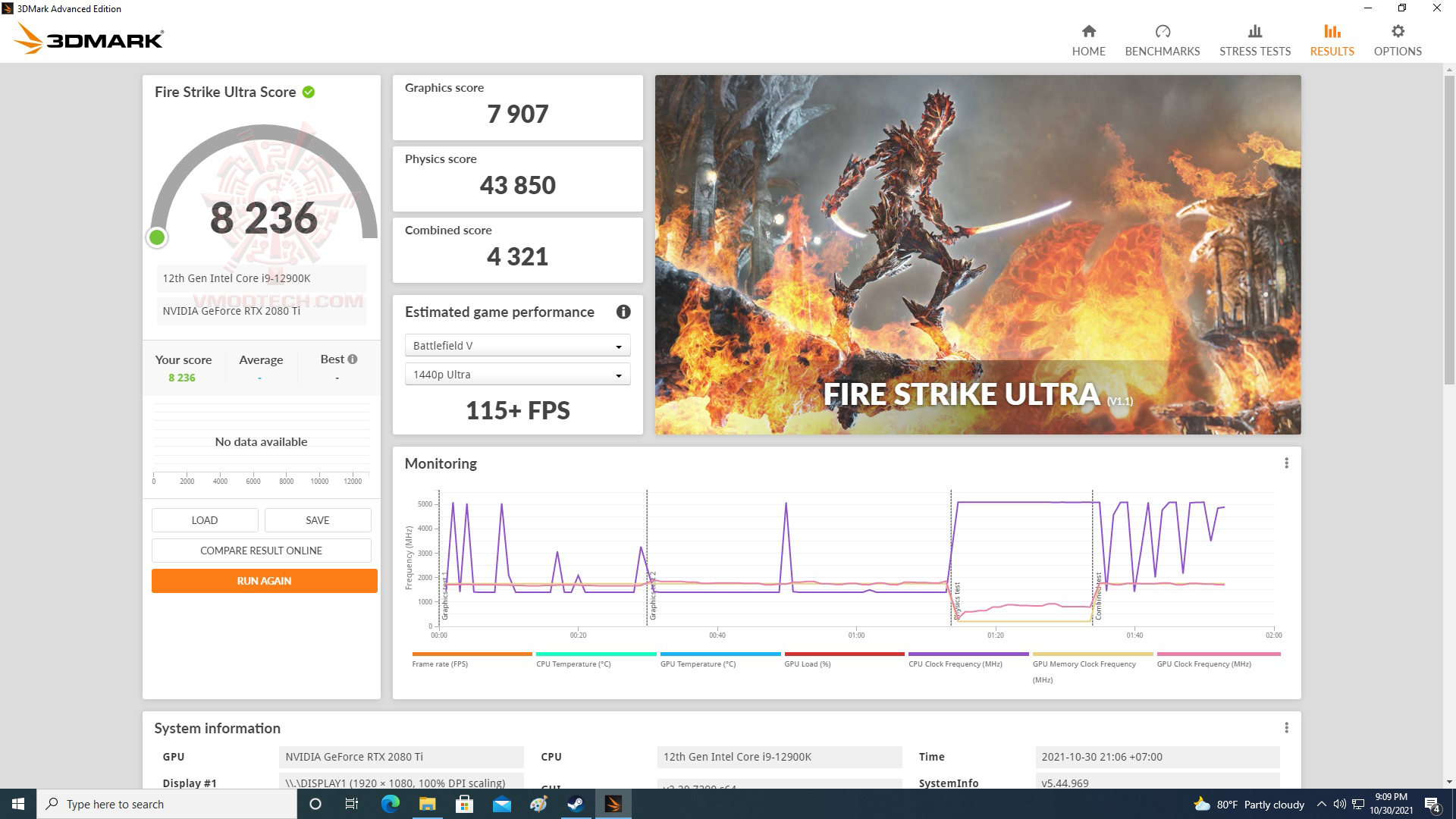The image size is (1456, 819).
Task: Open Options gear icon
Action: (x=1398, y=32)
